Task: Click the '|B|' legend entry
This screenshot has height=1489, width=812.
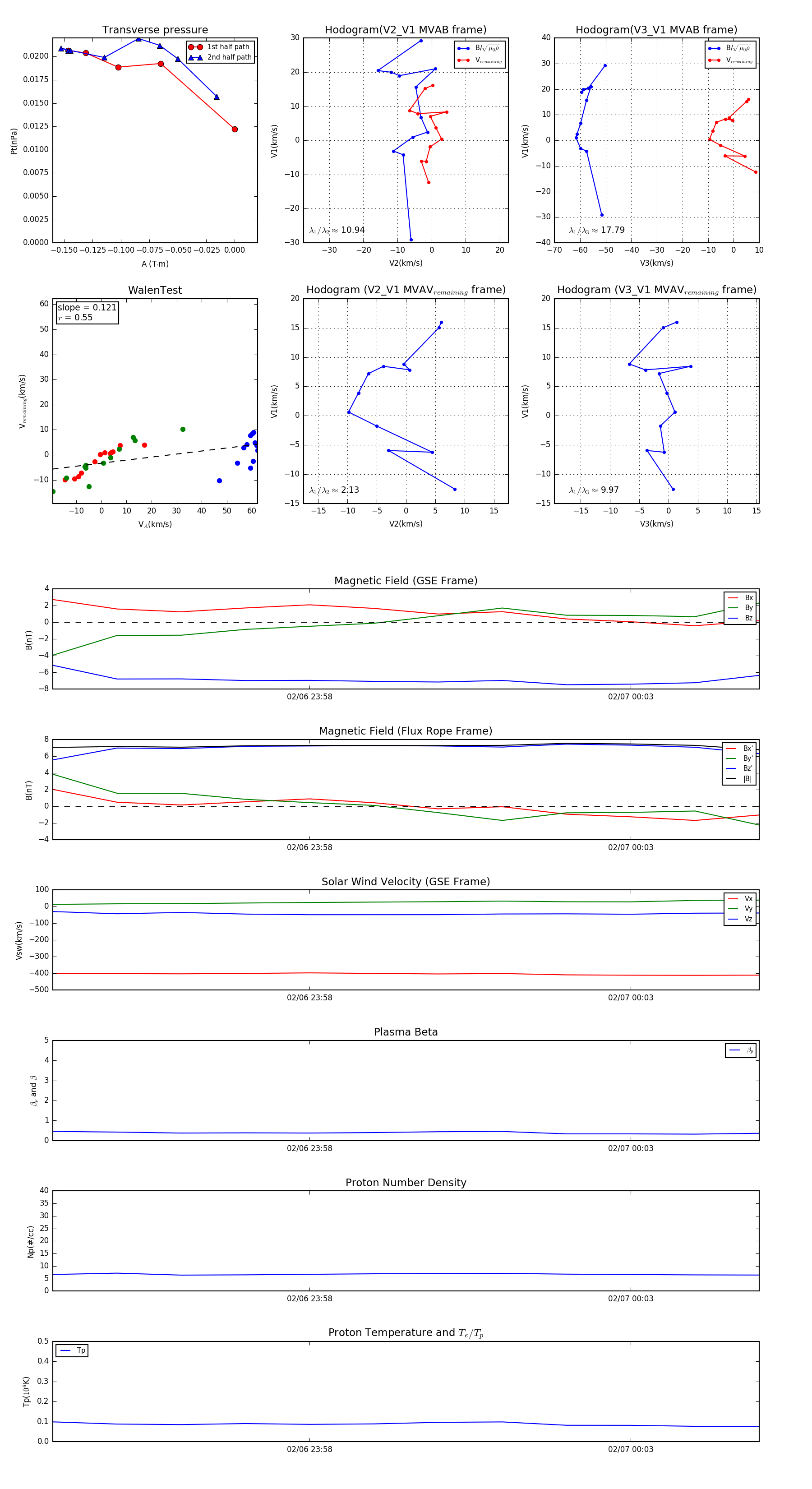Action: (740, 779)
